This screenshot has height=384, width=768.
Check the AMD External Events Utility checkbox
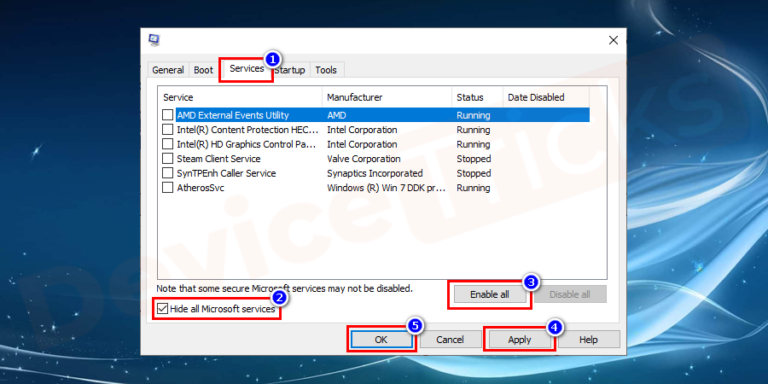coord(168,115)
